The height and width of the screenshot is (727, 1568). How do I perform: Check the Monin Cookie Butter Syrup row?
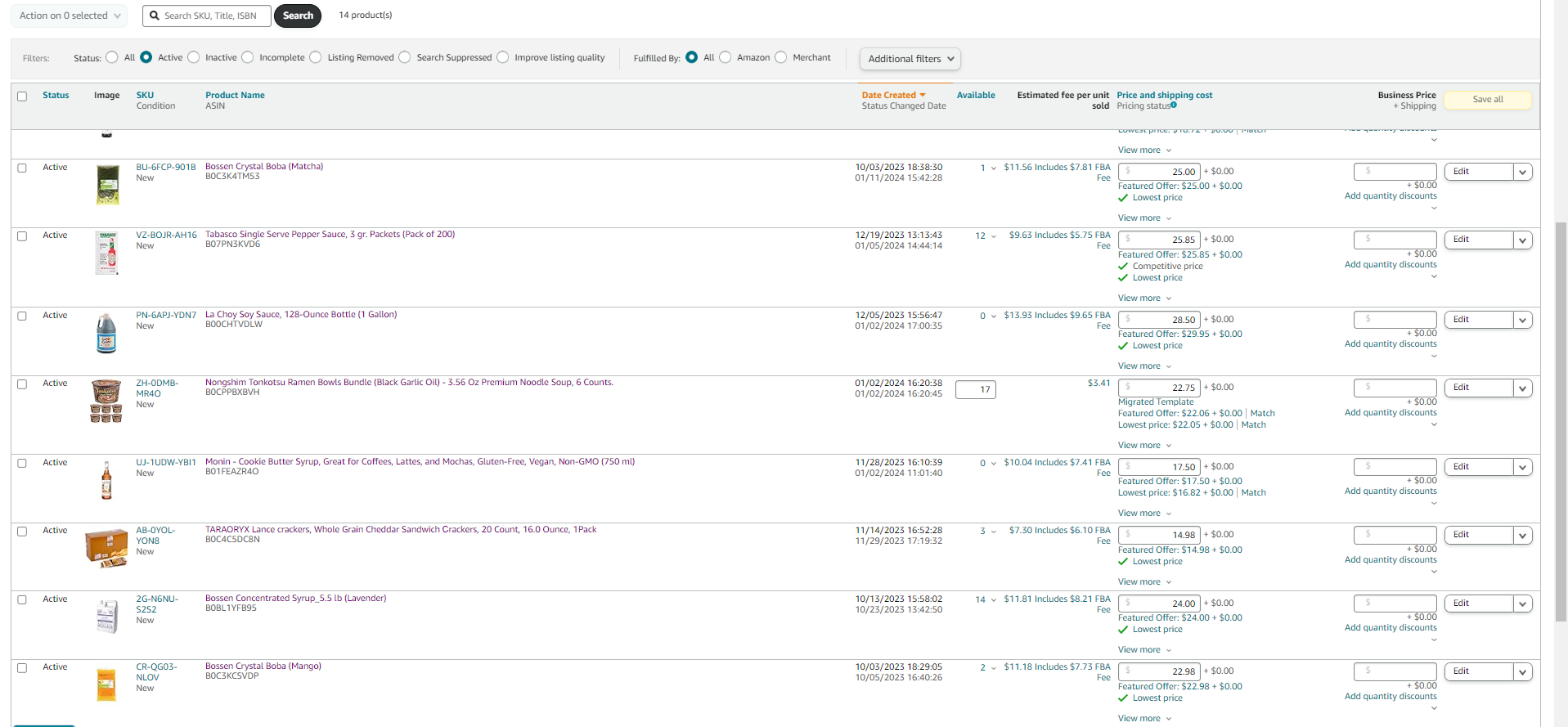[22, 464]
